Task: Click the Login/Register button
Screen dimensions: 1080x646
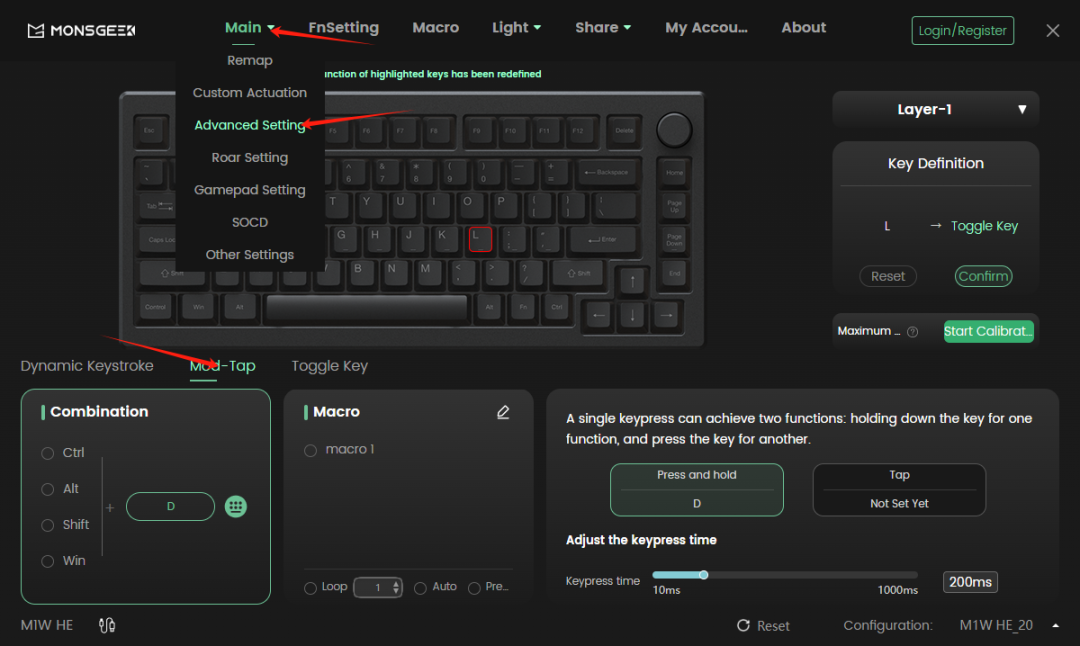Action: [x=962, y=30]
